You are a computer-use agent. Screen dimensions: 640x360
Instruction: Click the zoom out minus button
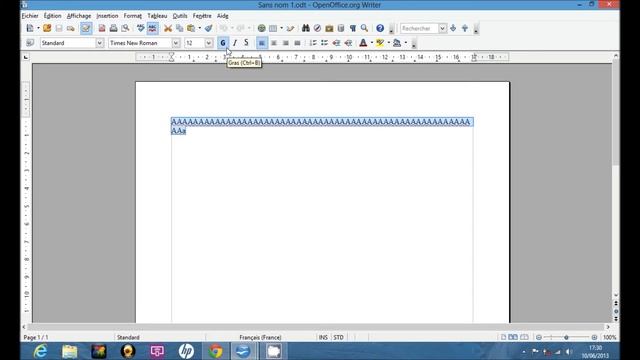pyautogui.click(x=539, y=338)
